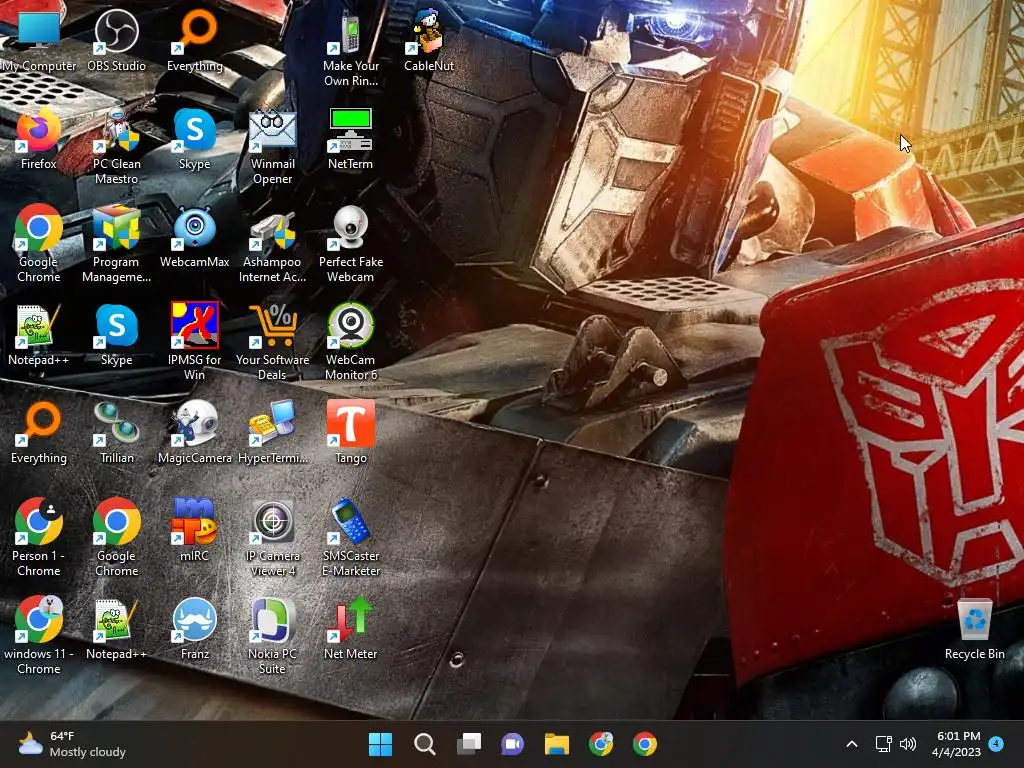Launch Franz desktop shortcut
This screenshot has height=768, width=1024.
[x=195, y=628]
